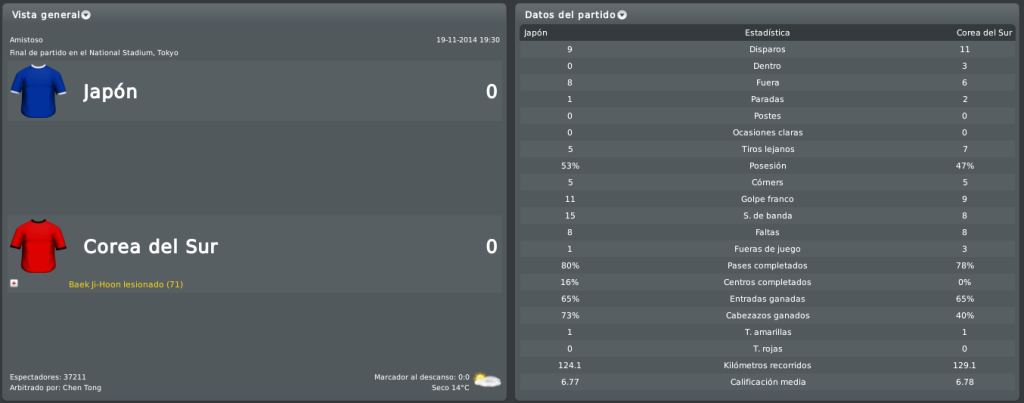The height and width of the screenshot is (403, 1024).
Task: Select the Disparos statistics row
Action: 767,50
